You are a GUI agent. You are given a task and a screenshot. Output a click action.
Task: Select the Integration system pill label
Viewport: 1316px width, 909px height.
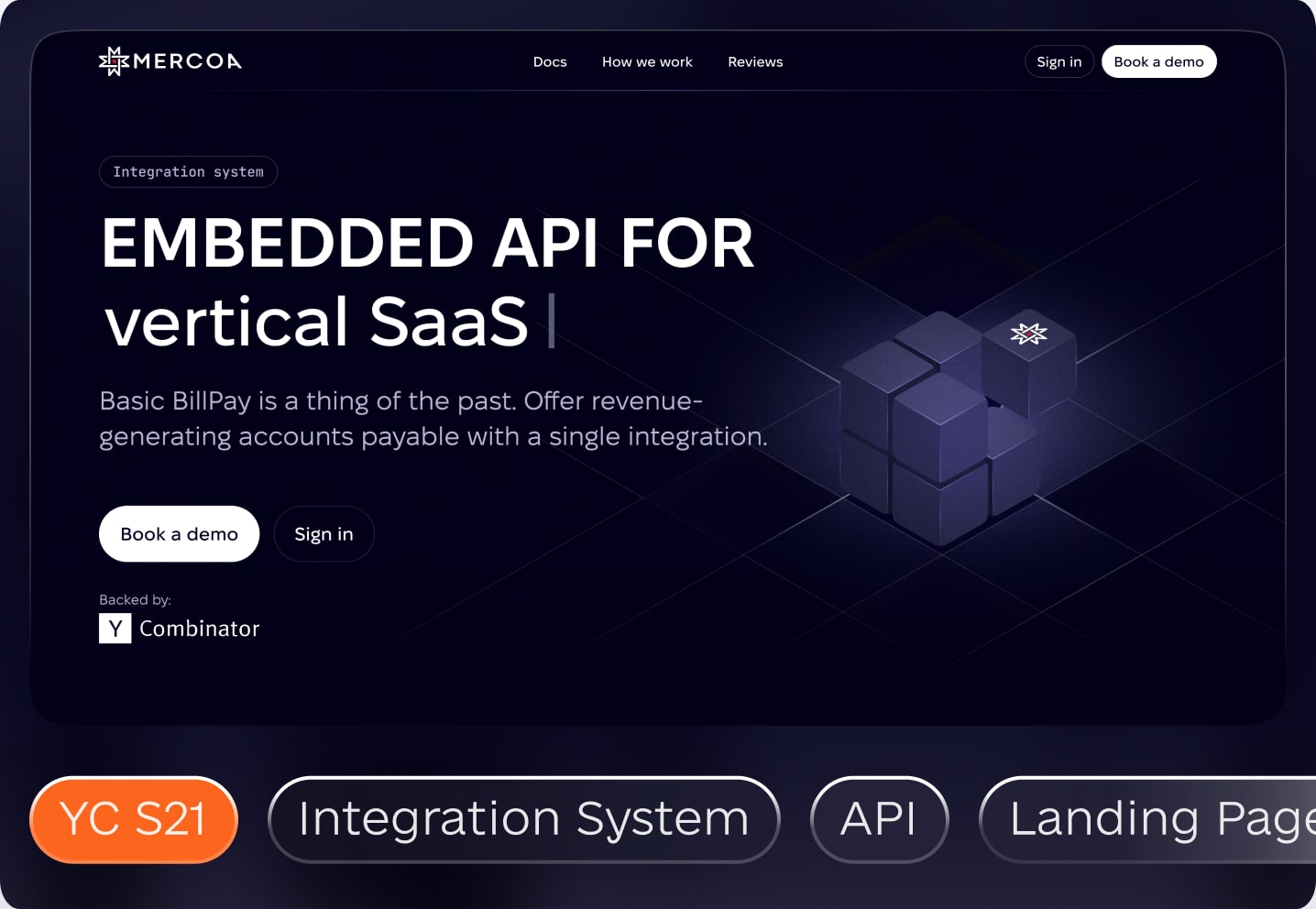188,171
